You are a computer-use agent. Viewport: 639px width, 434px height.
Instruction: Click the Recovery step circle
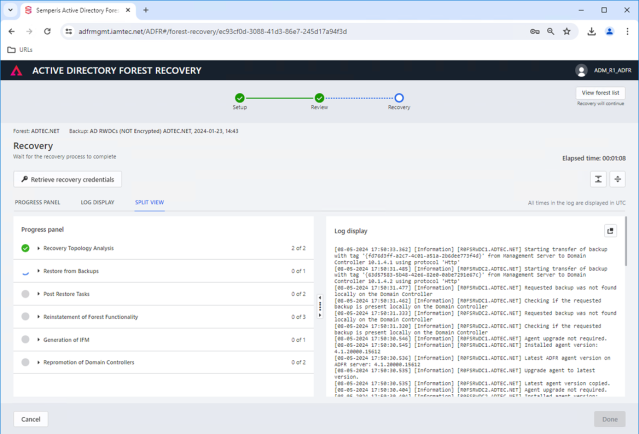click(399, 98)
